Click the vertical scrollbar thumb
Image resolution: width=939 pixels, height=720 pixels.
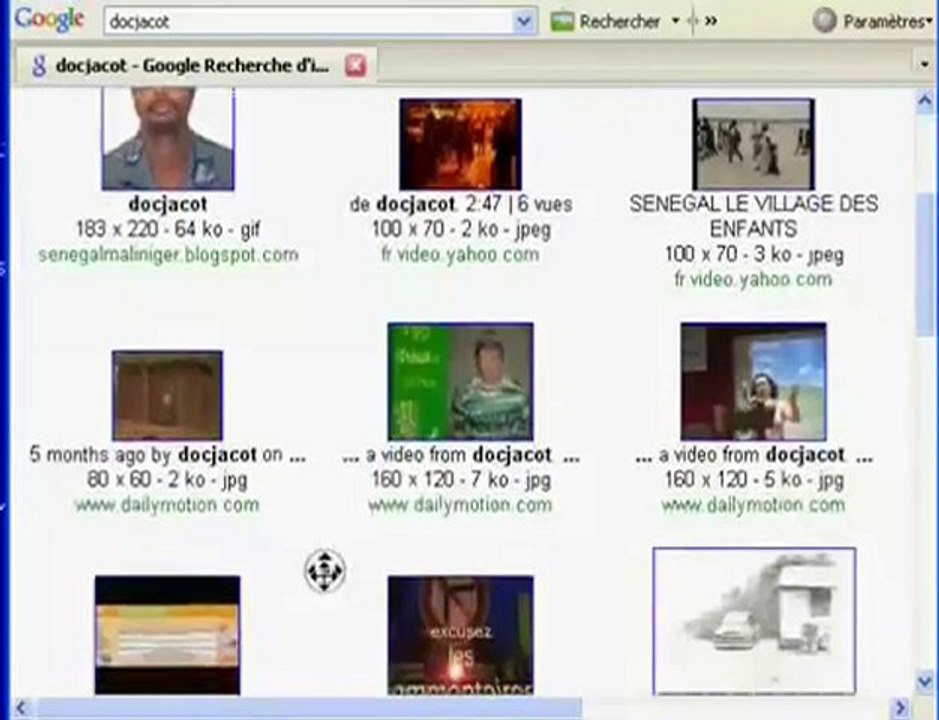coord(925,264)
